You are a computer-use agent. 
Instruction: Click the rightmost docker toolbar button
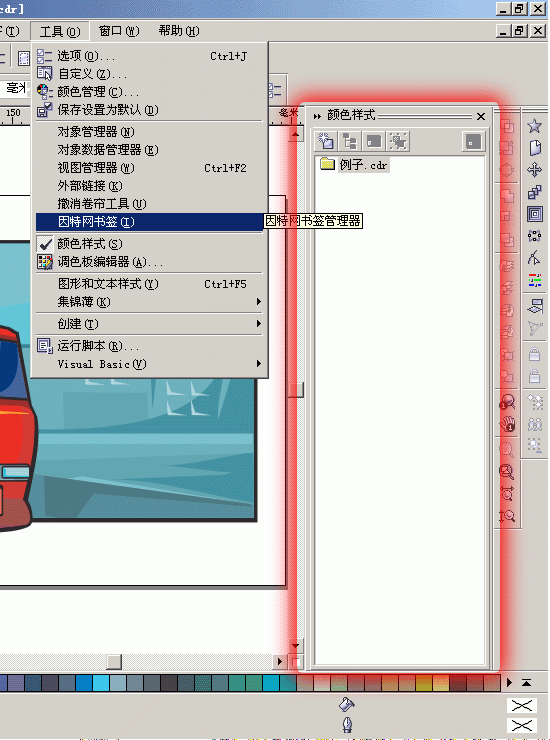click(473, 141)
